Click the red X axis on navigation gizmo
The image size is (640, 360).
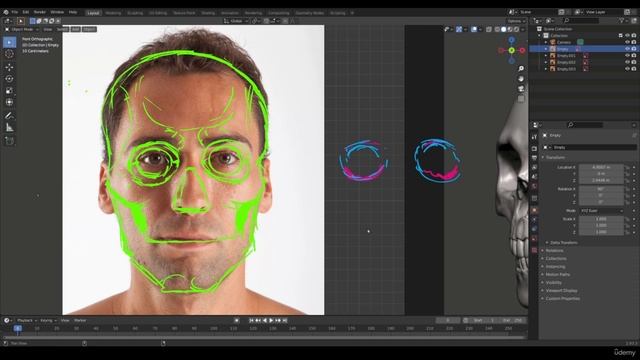tap(522, 50)
